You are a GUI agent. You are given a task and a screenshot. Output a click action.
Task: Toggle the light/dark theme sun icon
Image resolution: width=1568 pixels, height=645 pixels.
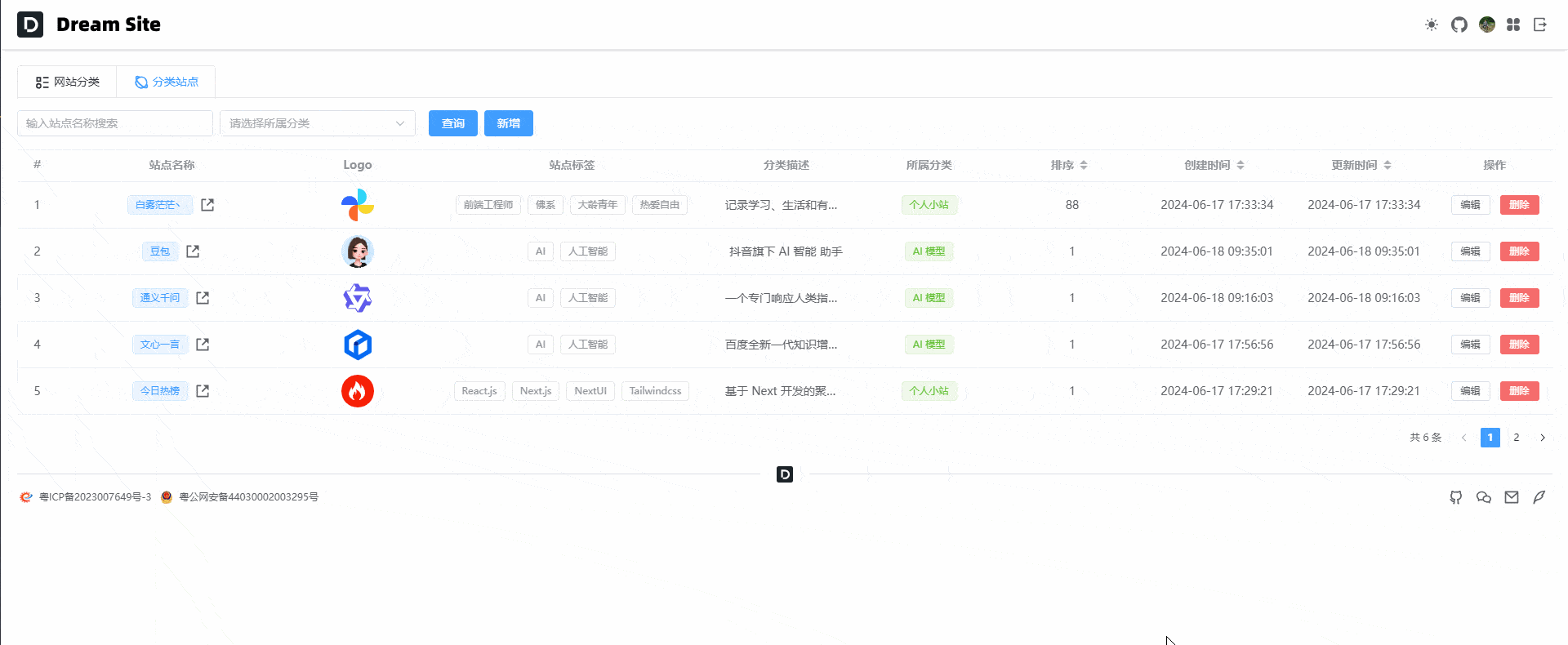(1432, 24)
